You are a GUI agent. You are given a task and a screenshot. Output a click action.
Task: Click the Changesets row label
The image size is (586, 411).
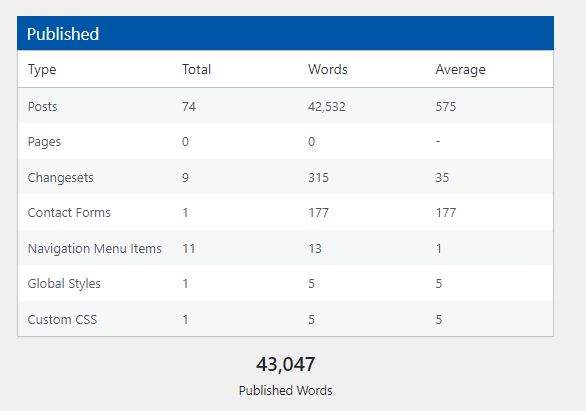pos(61,177)
